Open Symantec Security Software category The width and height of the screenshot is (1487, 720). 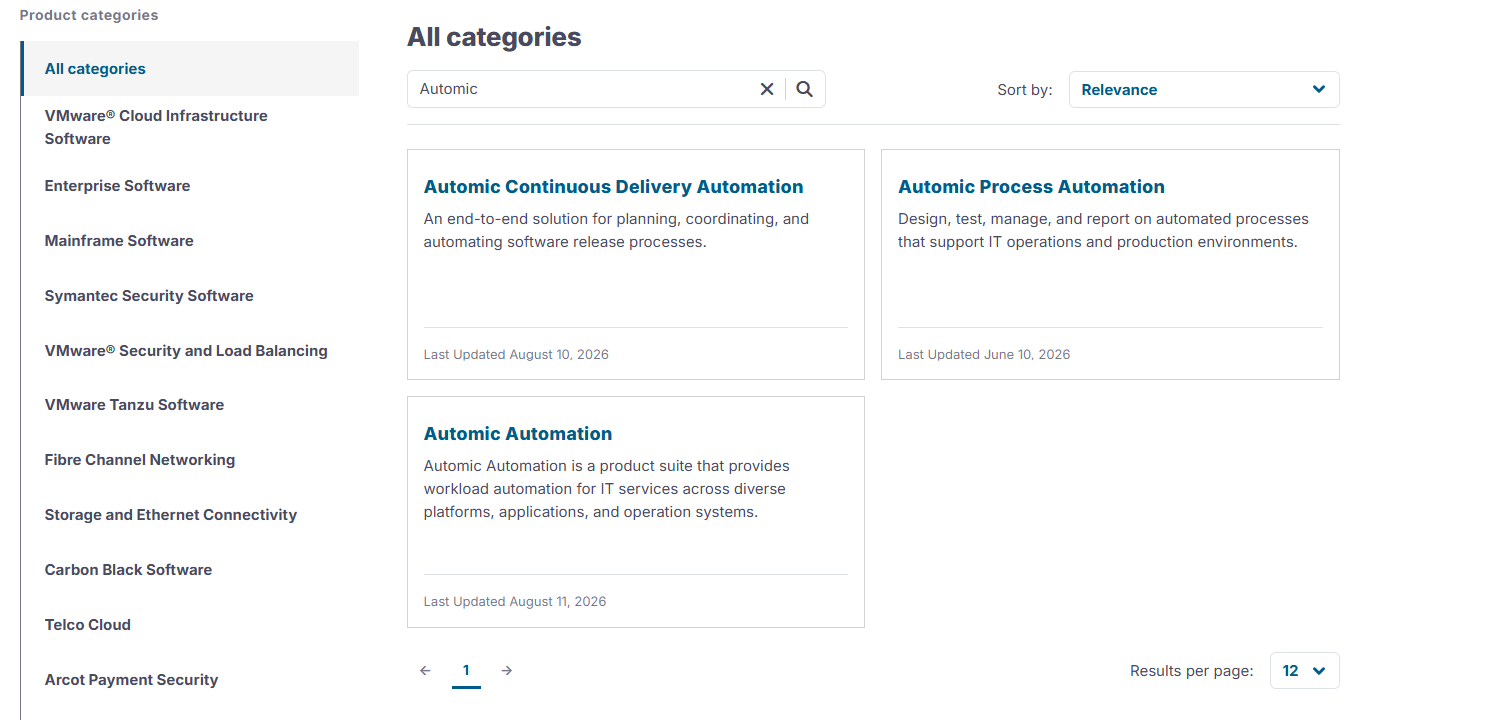point(149,296)
